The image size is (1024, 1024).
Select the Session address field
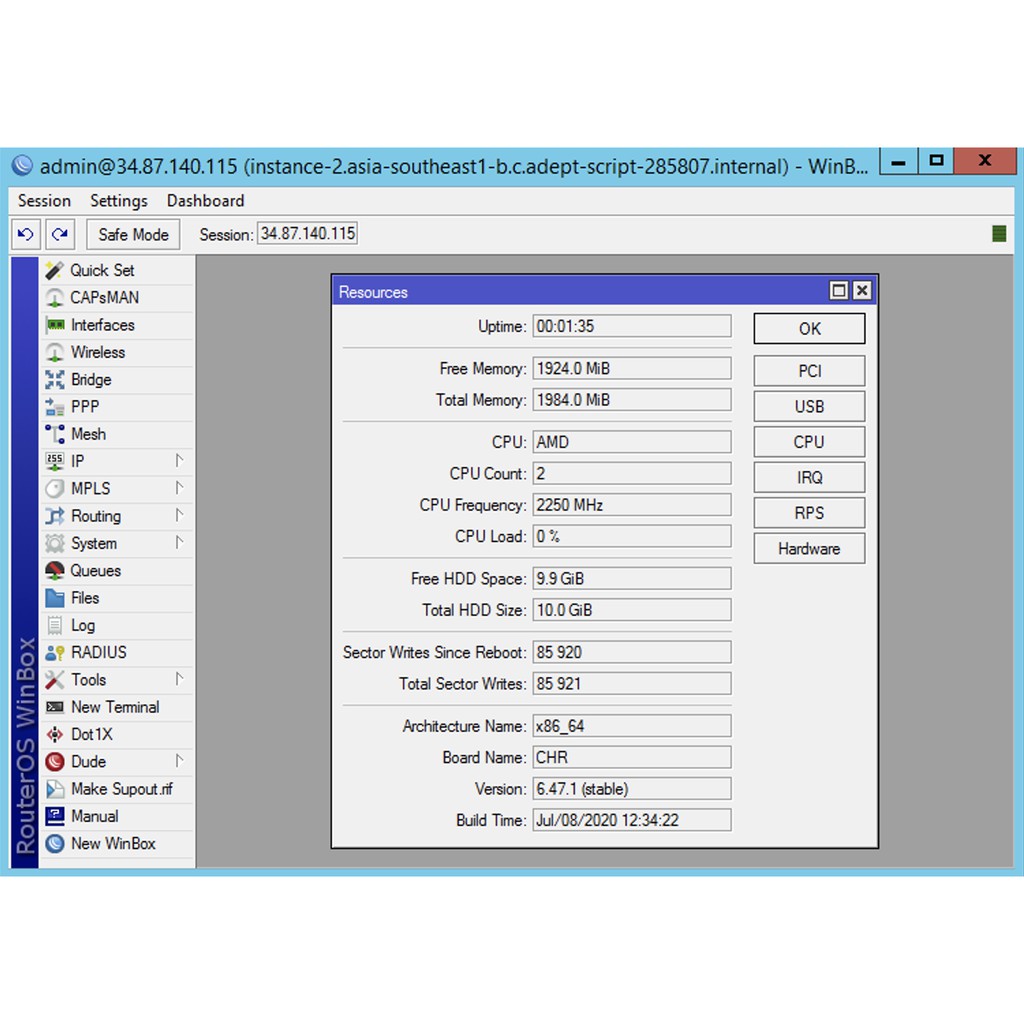[x=307, y=233]
